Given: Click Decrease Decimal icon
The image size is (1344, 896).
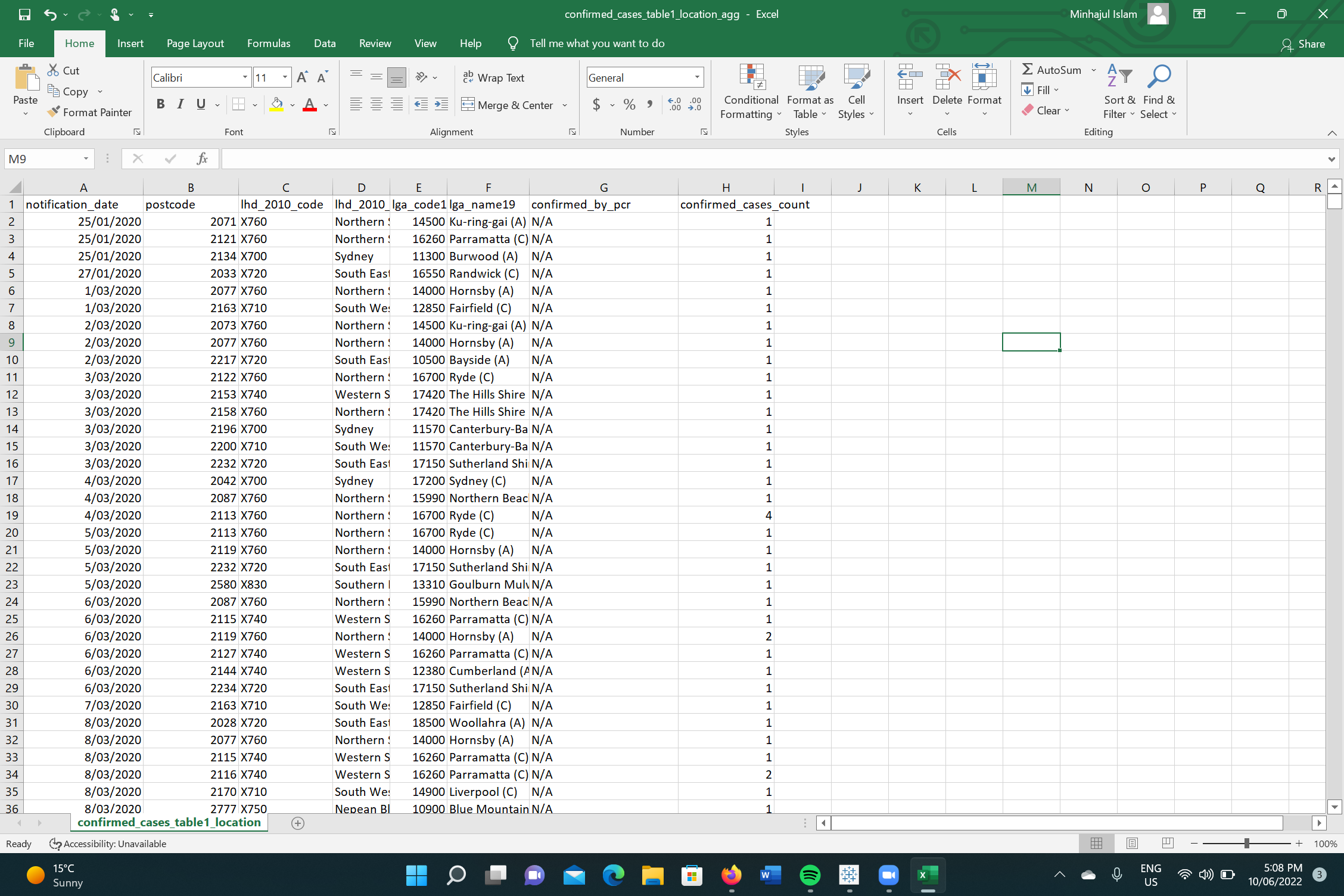Looking at the screenshot, I should click(695, 105).
